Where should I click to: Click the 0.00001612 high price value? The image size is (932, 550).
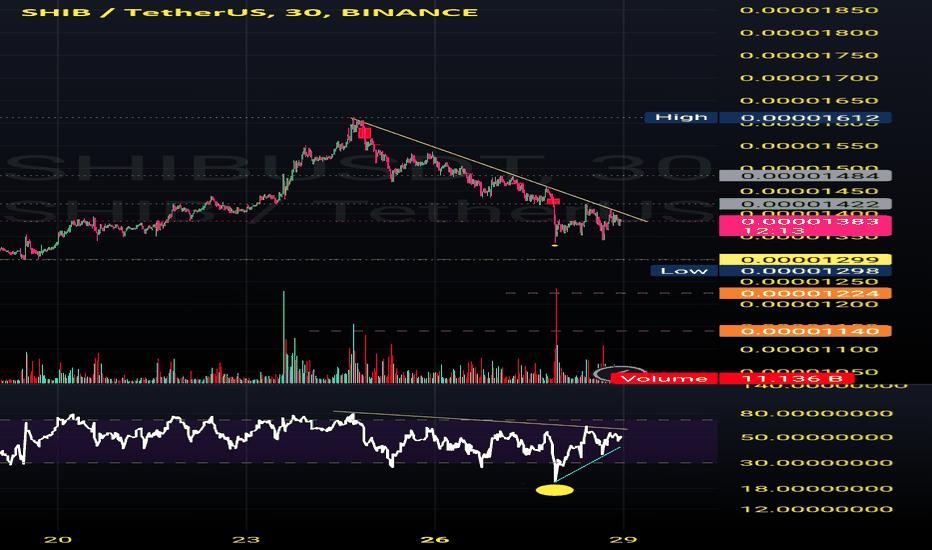click(805, 118)
